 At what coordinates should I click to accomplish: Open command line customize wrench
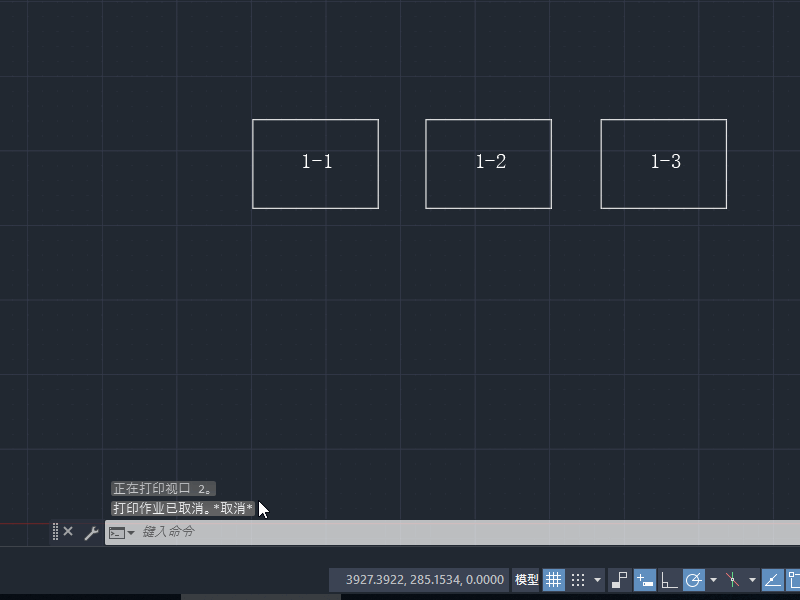tap(91, 533)
